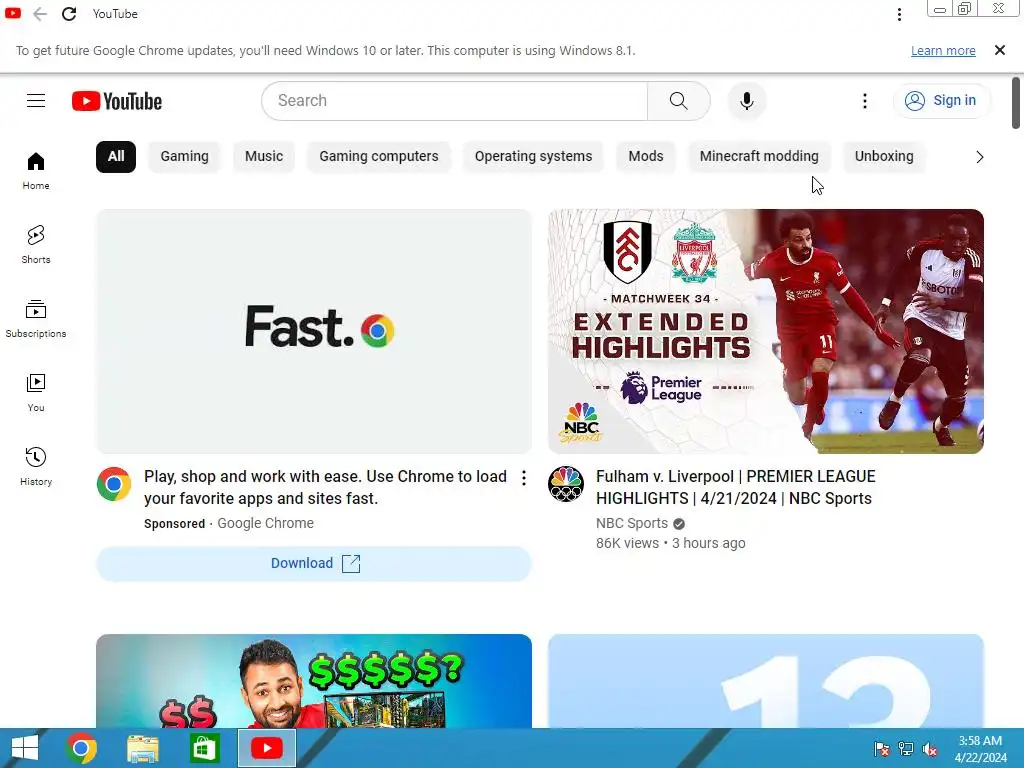Open Subscriptions in the sidebar
1024x768 pixels.
(x=36, y=319)
